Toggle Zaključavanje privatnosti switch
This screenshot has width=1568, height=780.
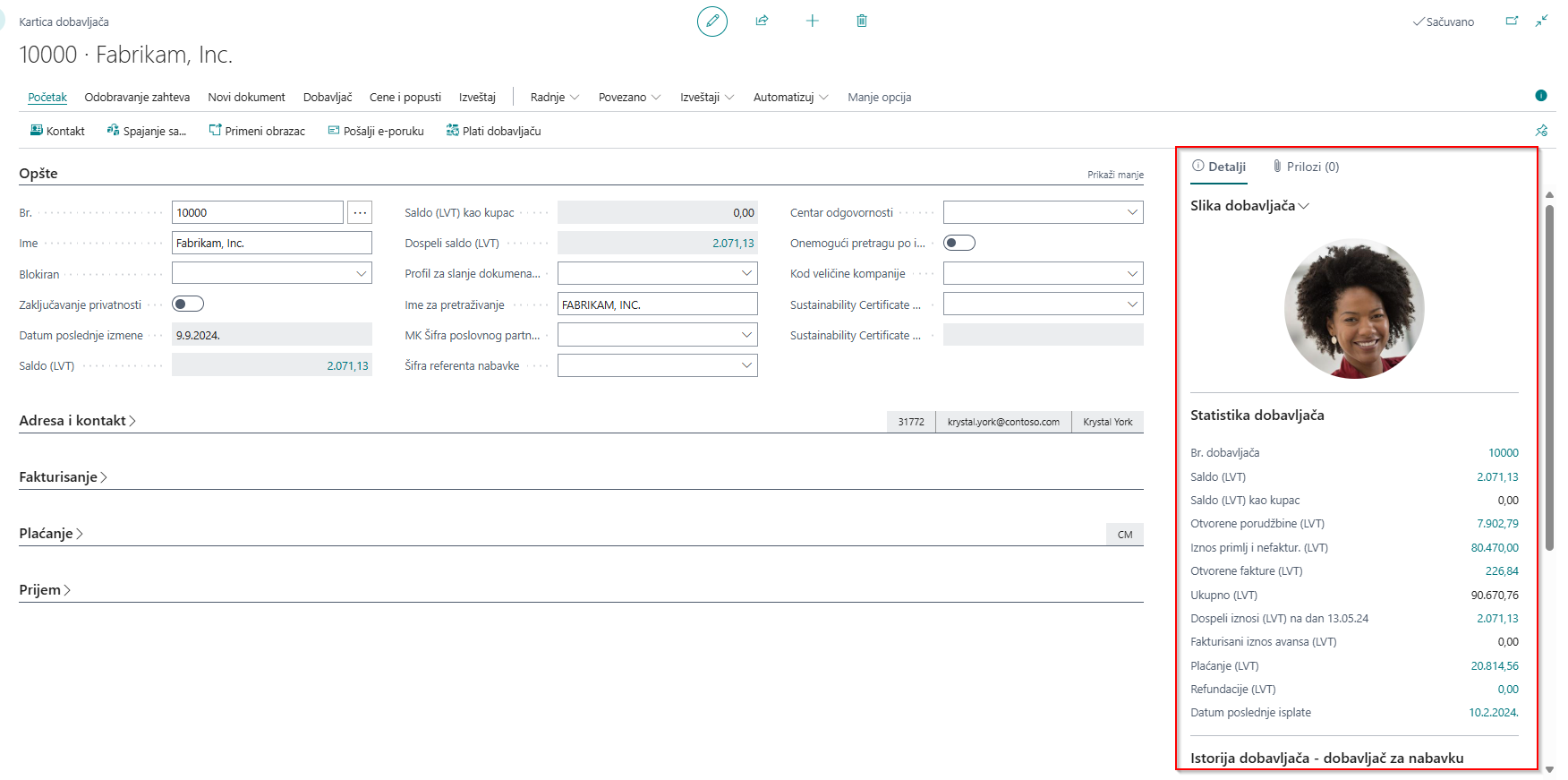pyautogui.click(x=188, y=304)
